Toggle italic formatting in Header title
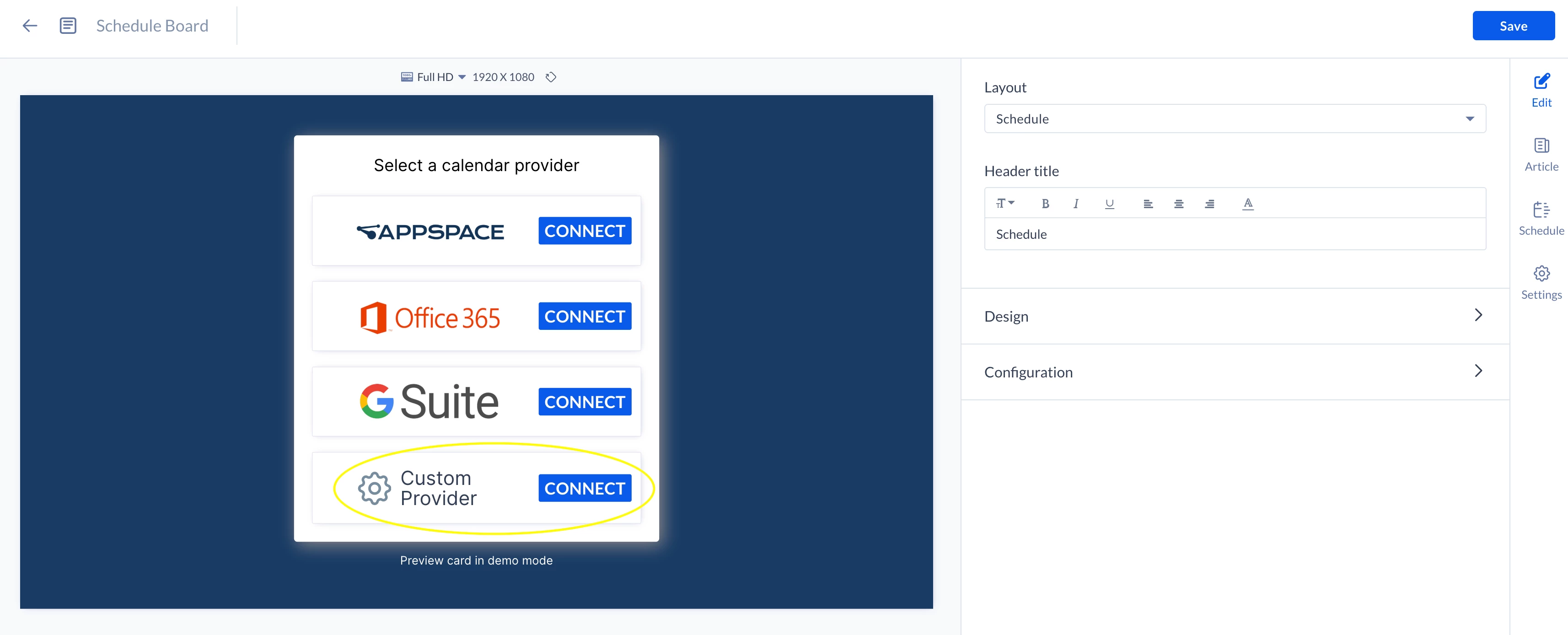The height and width of the screenshot is (635, 1568). pyautogui.click(x=1075, y=204)
